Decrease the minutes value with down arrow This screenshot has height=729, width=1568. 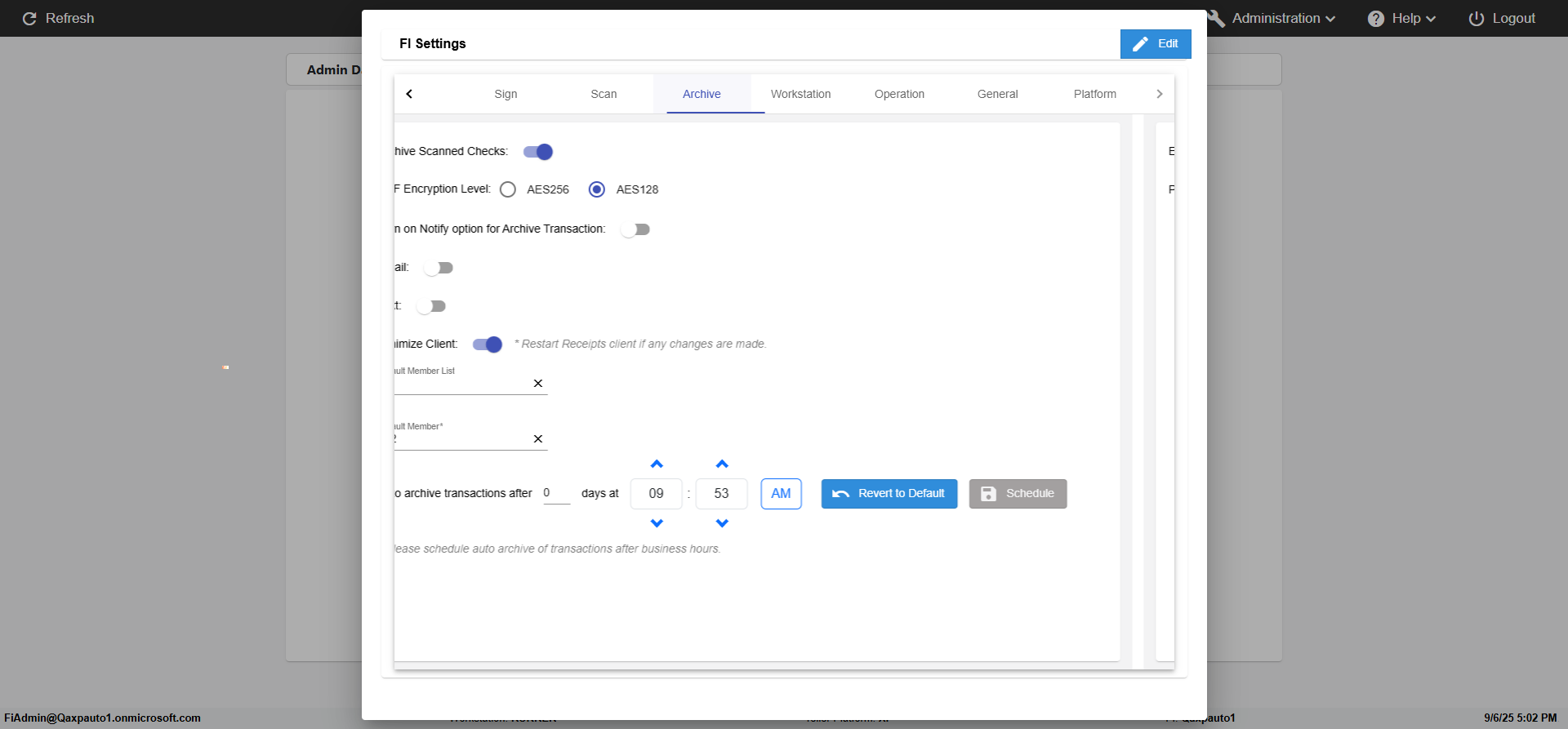[x=722, y=523]
